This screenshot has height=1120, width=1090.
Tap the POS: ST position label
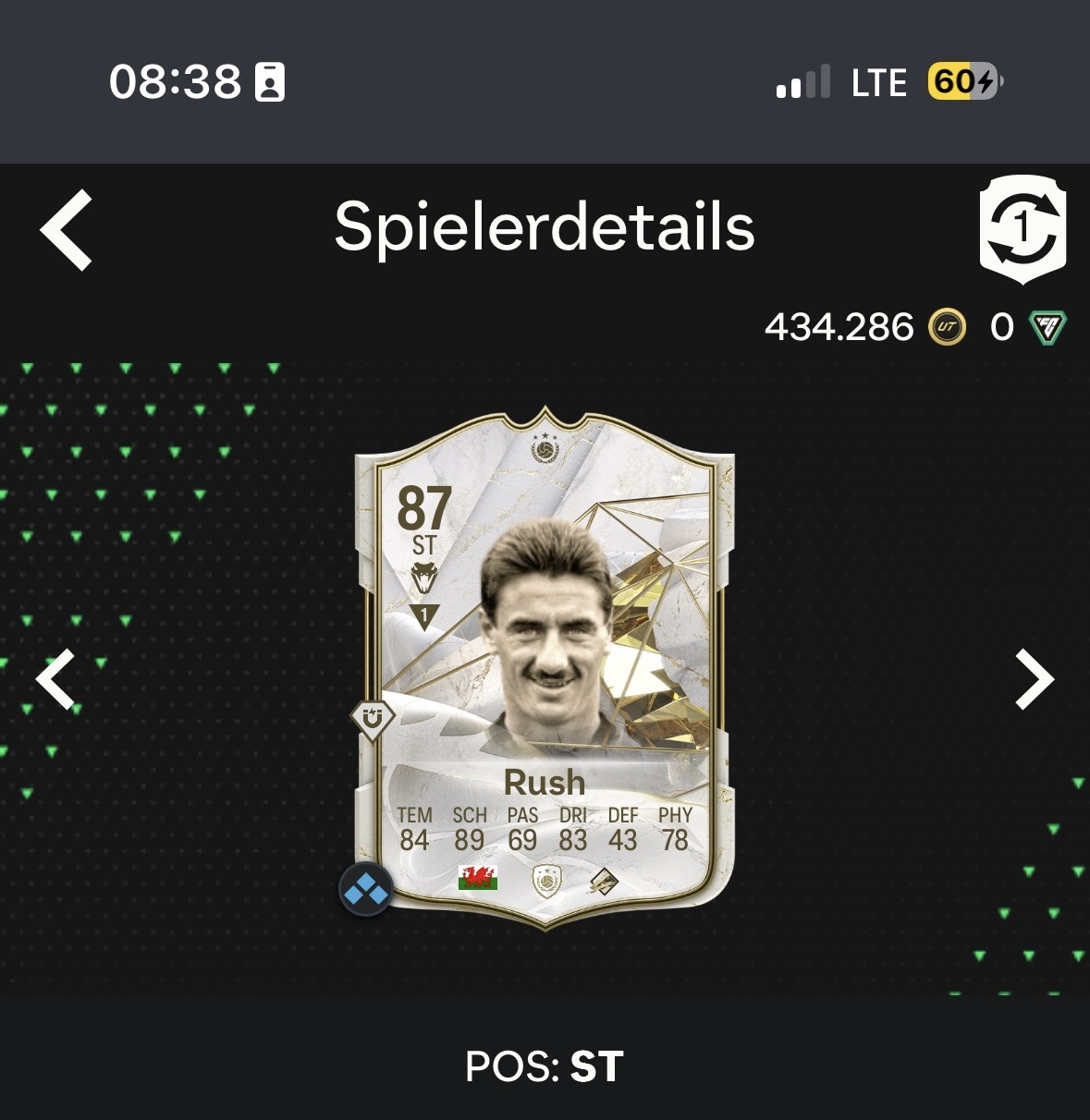pos(545,1066)
